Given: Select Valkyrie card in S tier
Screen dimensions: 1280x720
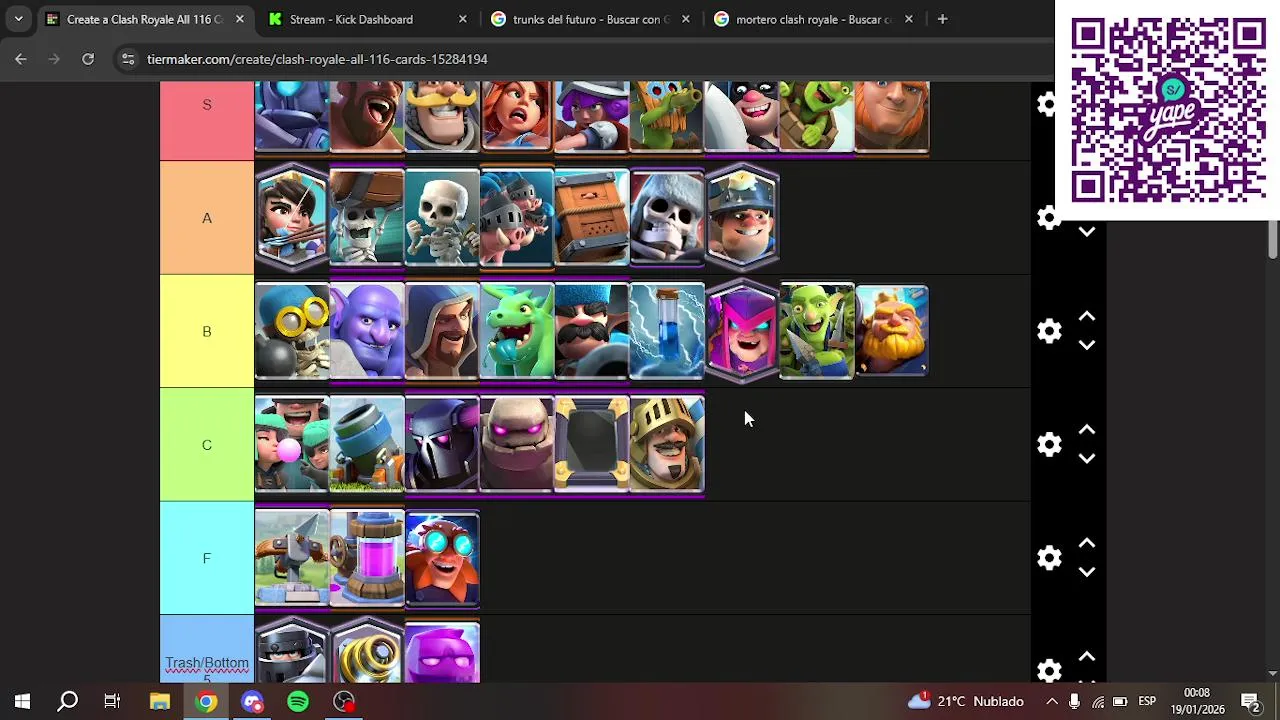Looking at the screenshot, I should point(517,117).
